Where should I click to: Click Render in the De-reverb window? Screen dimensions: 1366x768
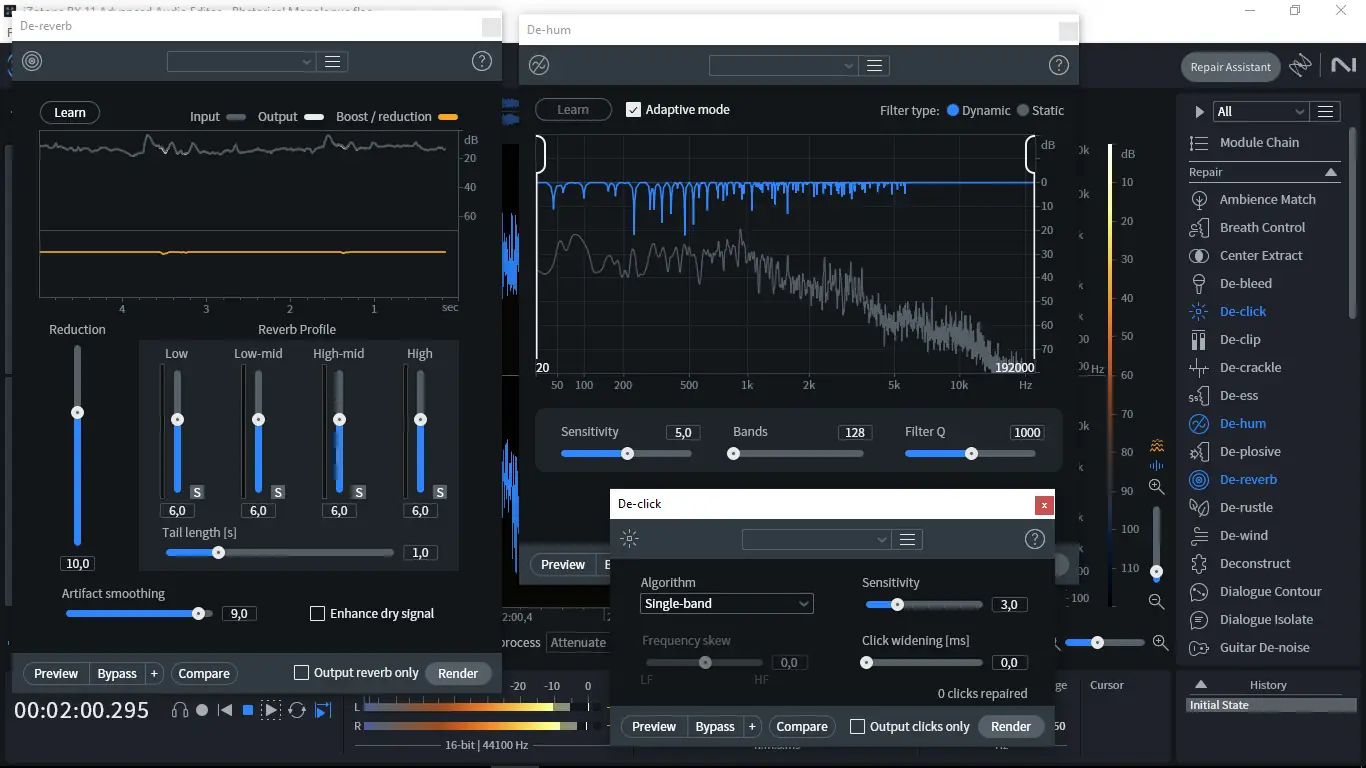click(x=458, y=673)
